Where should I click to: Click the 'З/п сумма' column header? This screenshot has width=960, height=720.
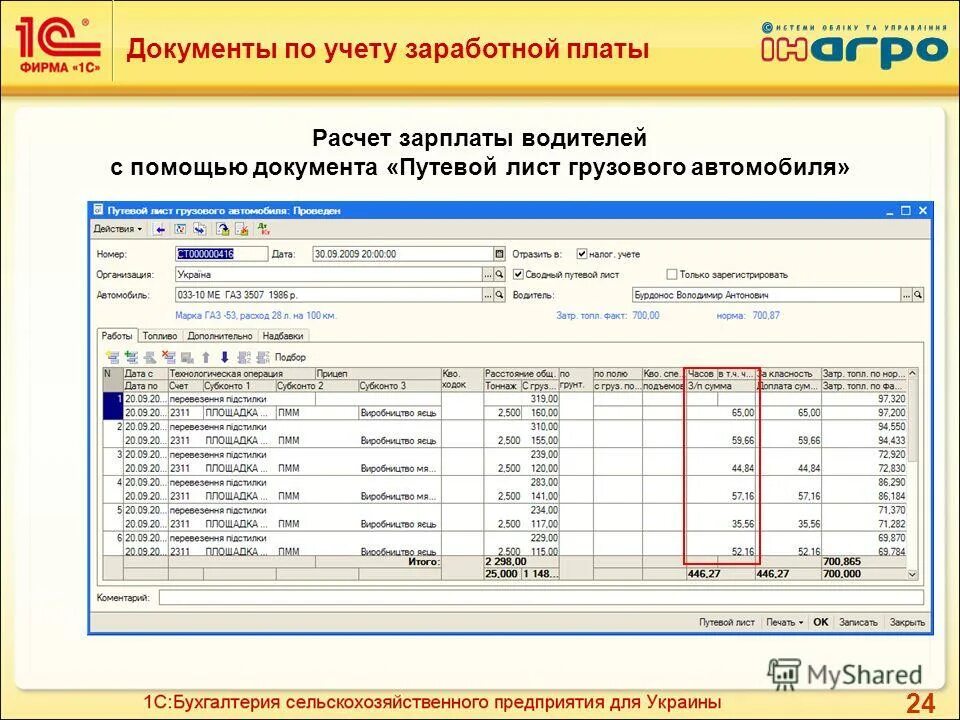pyautogui.click(x=721, y=386)
